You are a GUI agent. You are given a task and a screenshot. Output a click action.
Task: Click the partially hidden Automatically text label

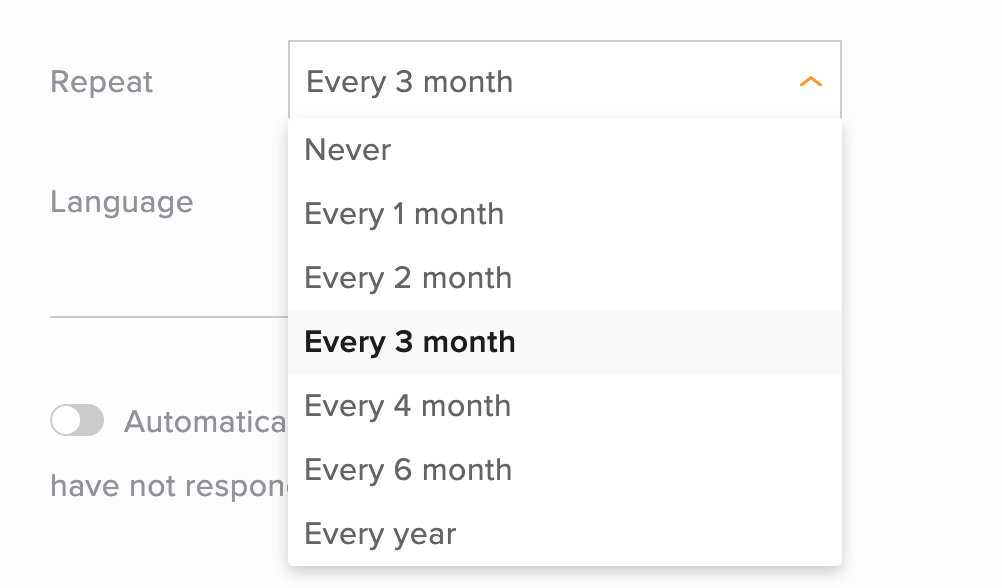205,422
